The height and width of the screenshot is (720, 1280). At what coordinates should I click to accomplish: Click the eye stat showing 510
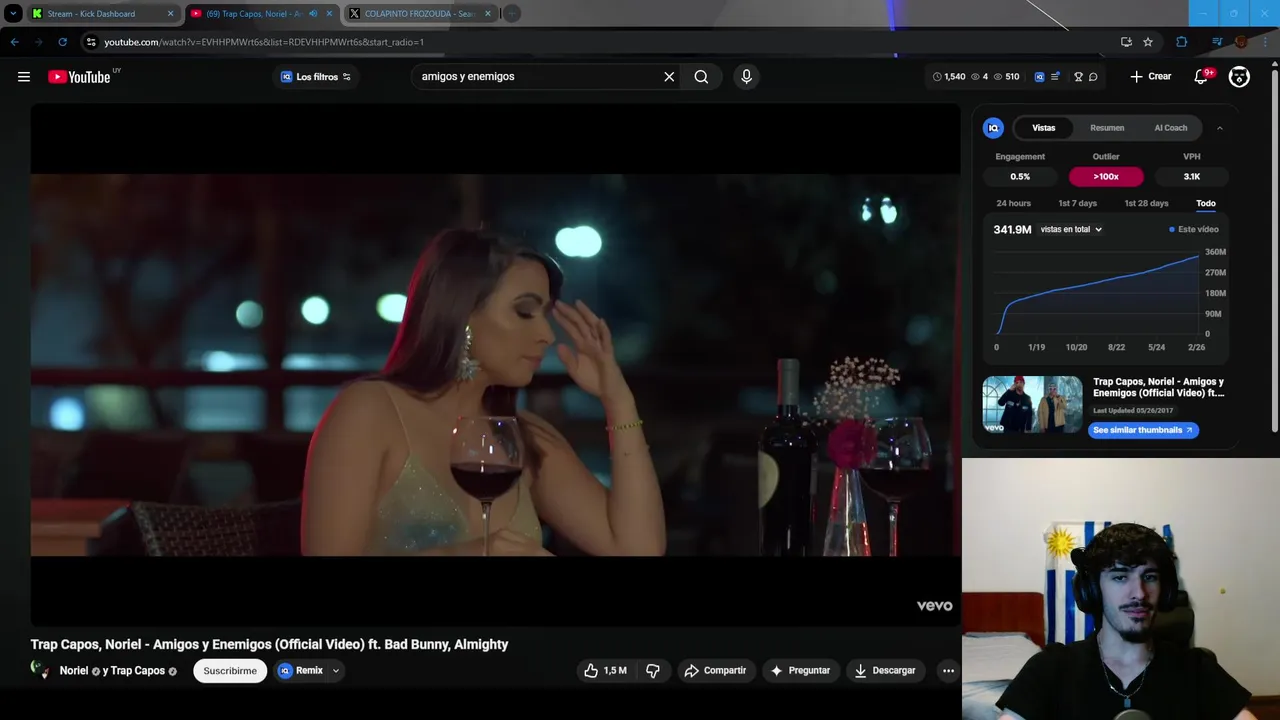(x=1006, y=77)
